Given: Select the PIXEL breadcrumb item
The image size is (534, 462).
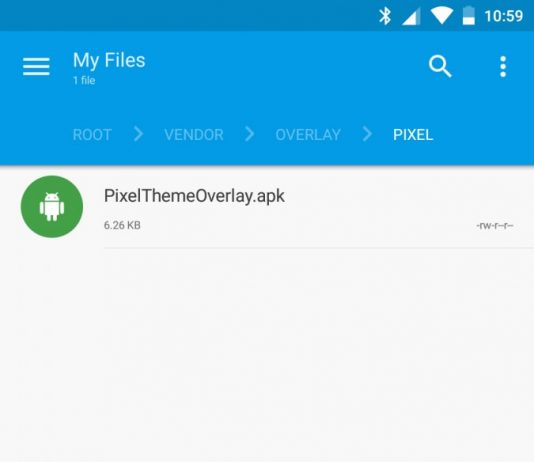Looking at the screenshot, I should pos(413,135).
